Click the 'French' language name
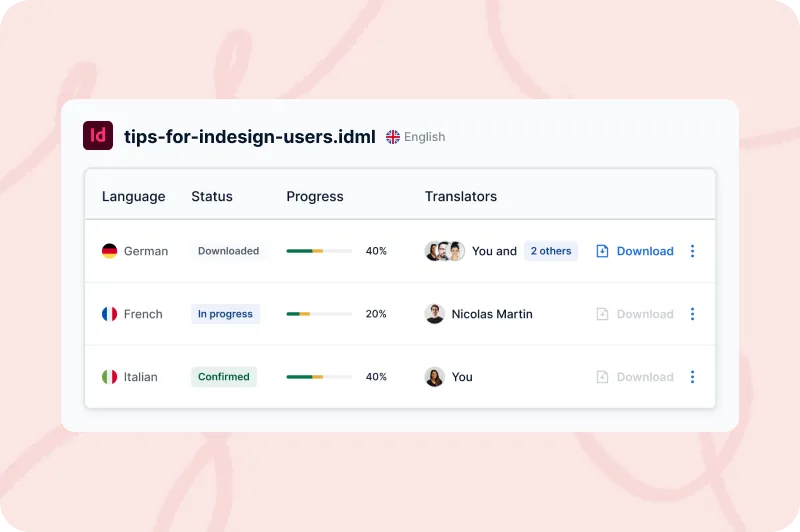800x532 pixels. 143,314
